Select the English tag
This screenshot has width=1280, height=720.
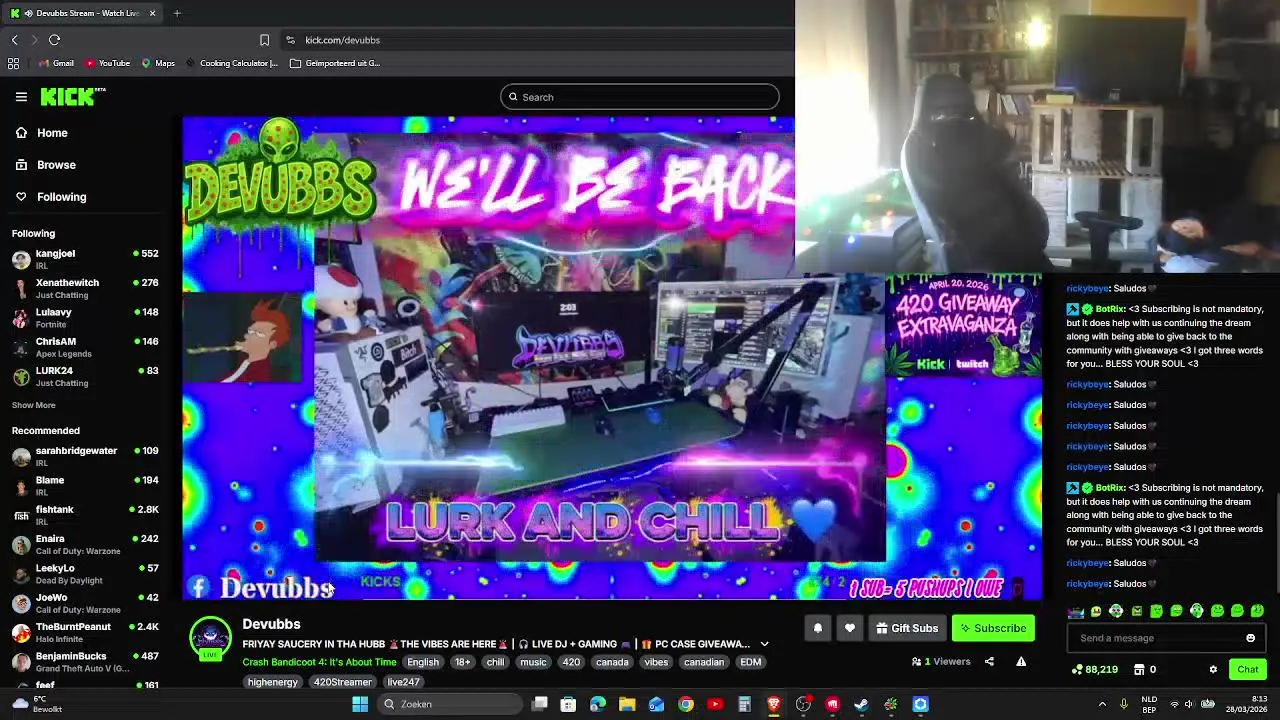[x=423, y=662]
